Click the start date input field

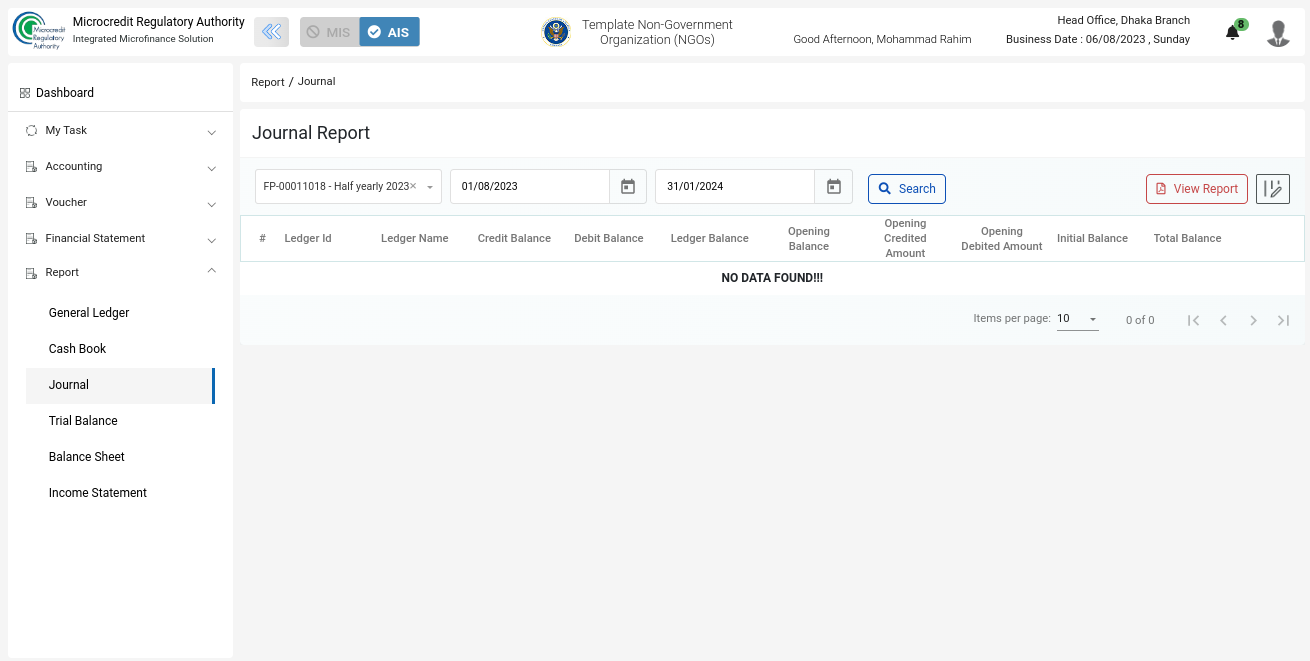529,187
